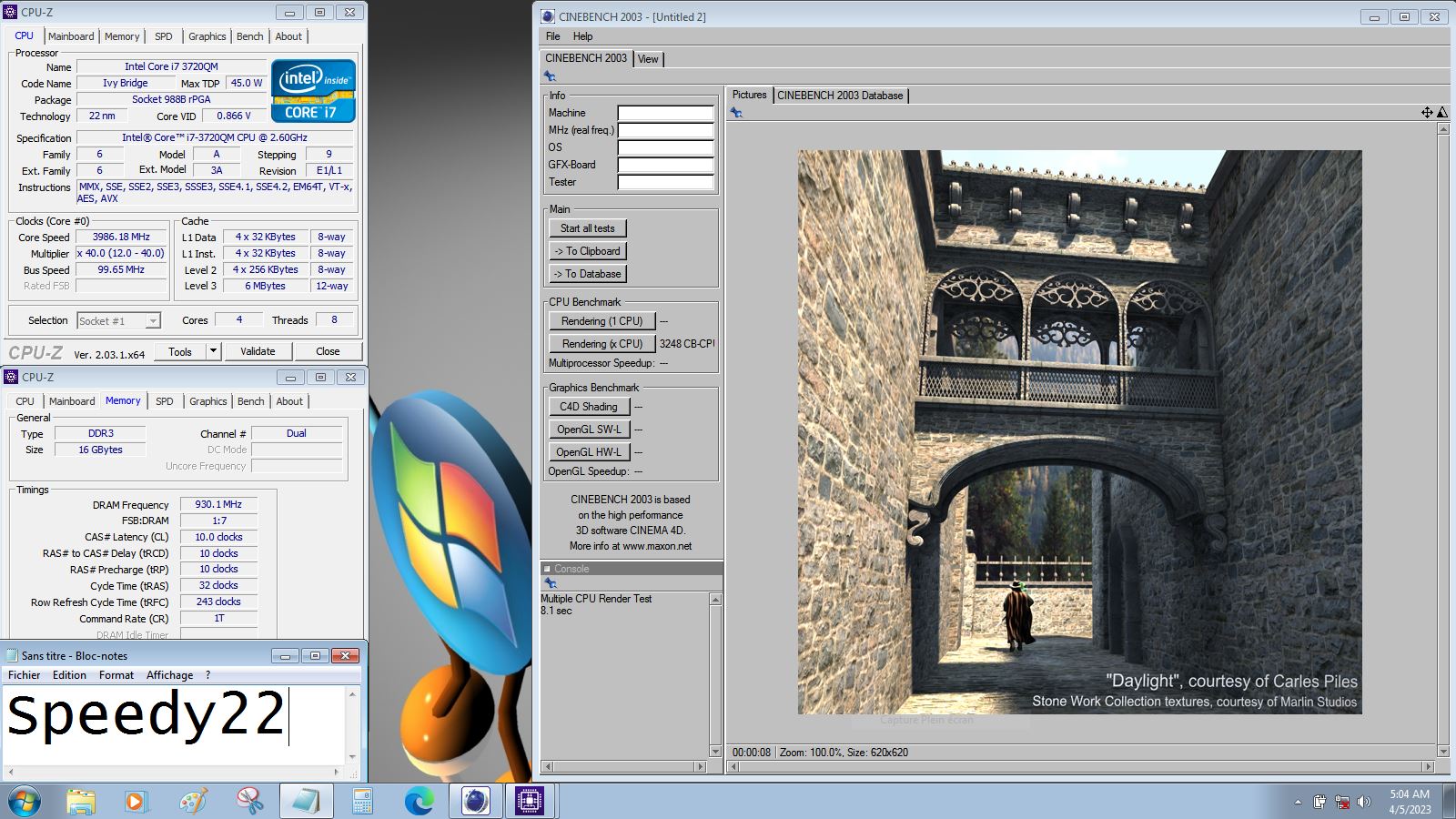
Task: Click the -> To Clipboard button
Action: coord(587,251)
